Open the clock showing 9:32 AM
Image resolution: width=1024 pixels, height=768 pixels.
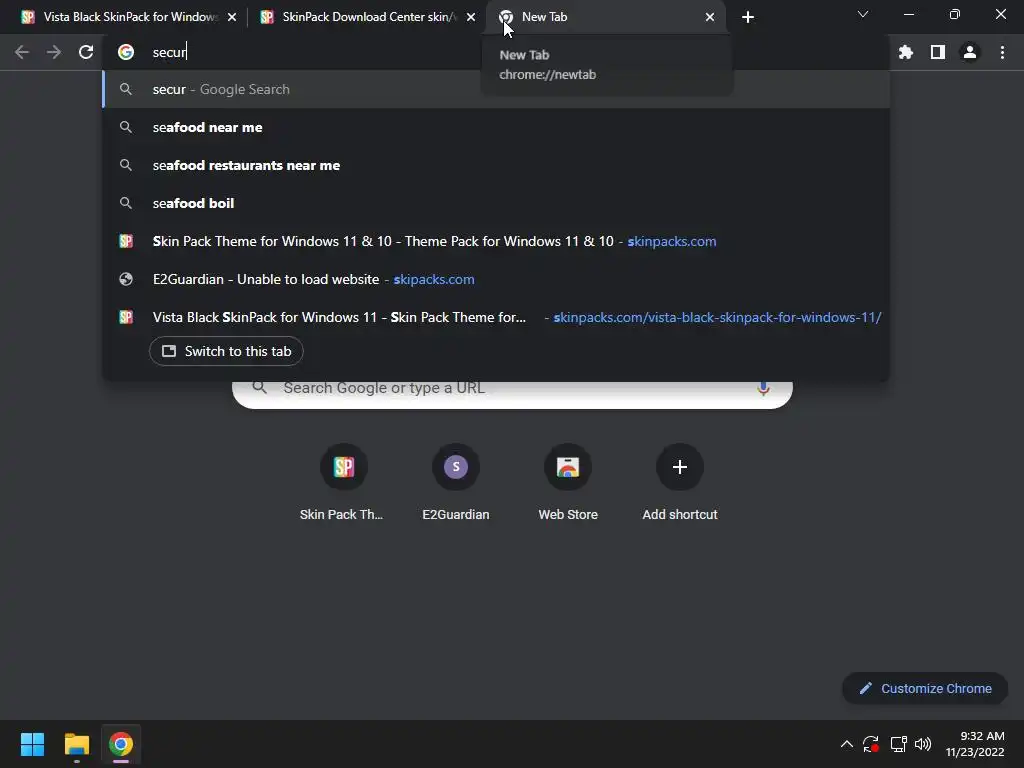(x=975, y=744)
